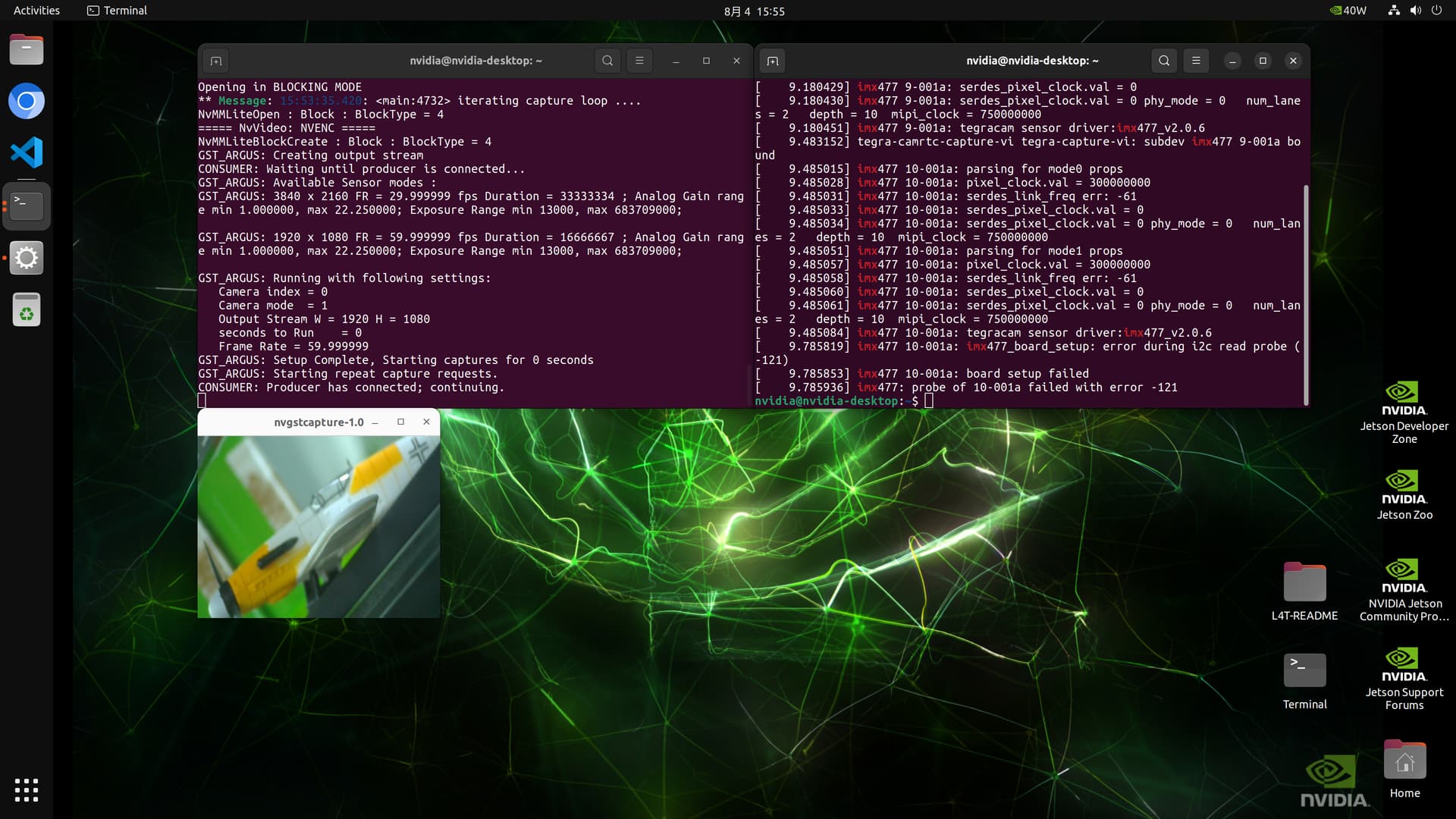Open Jetson Developer Zone desktop shortcut

(x=1404, y=413)
